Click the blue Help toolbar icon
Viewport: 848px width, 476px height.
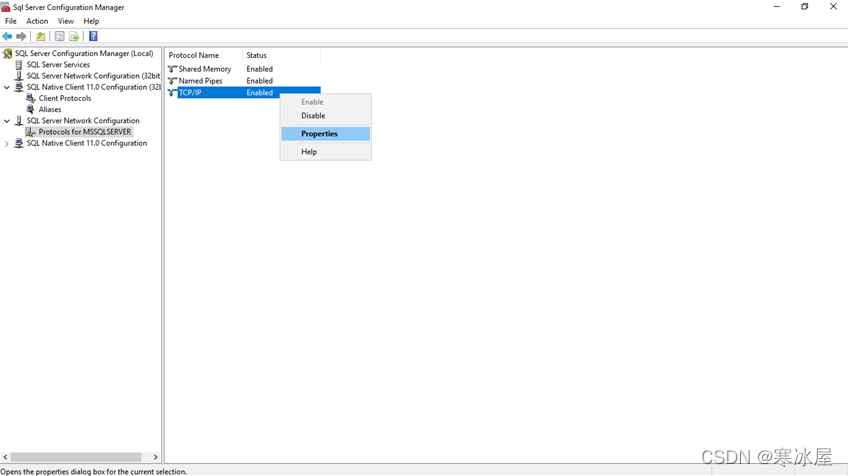click(x=93, y=36)
